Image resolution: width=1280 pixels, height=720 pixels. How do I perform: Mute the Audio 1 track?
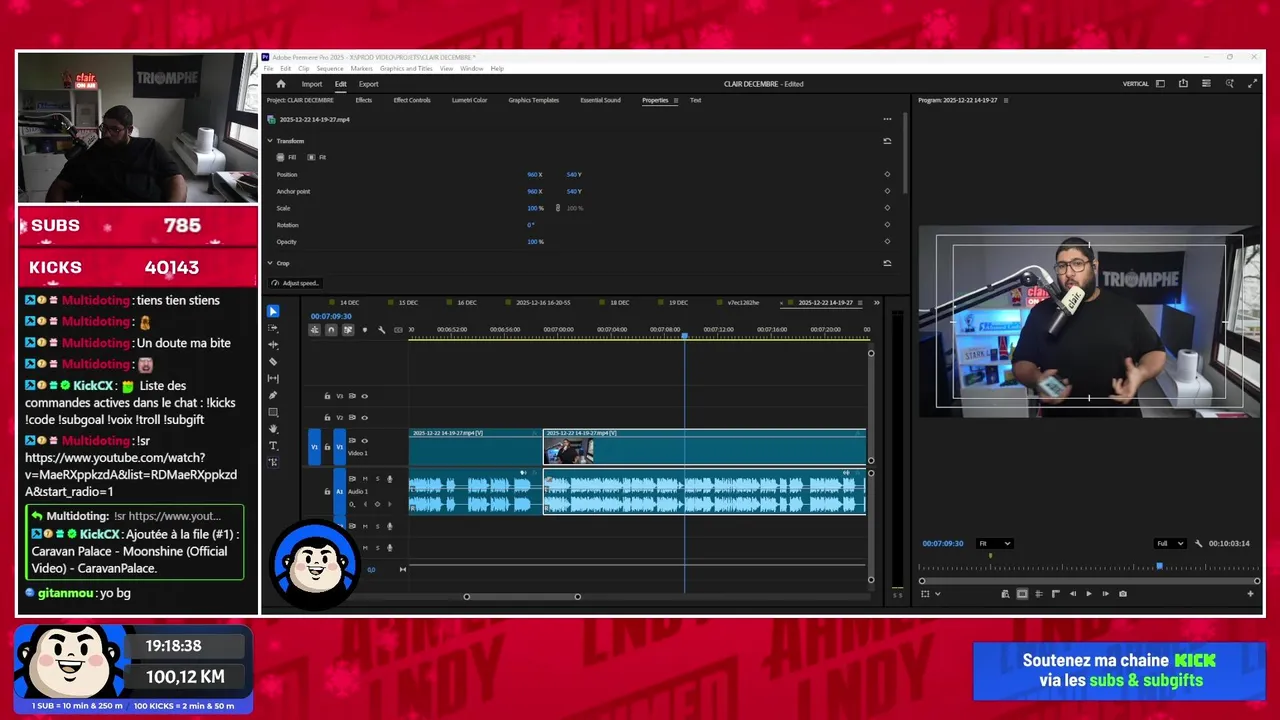point(365,479)
